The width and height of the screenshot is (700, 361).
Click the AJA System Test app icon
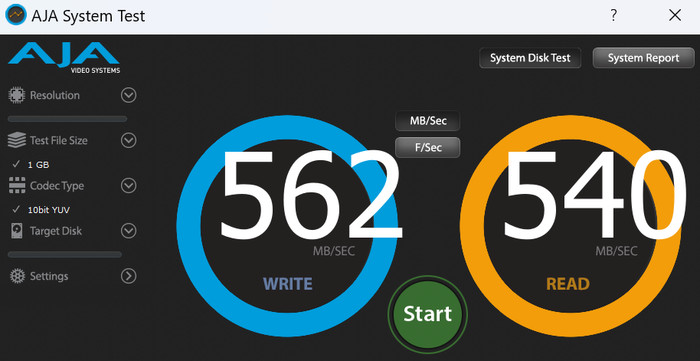[x=16, y=15]
